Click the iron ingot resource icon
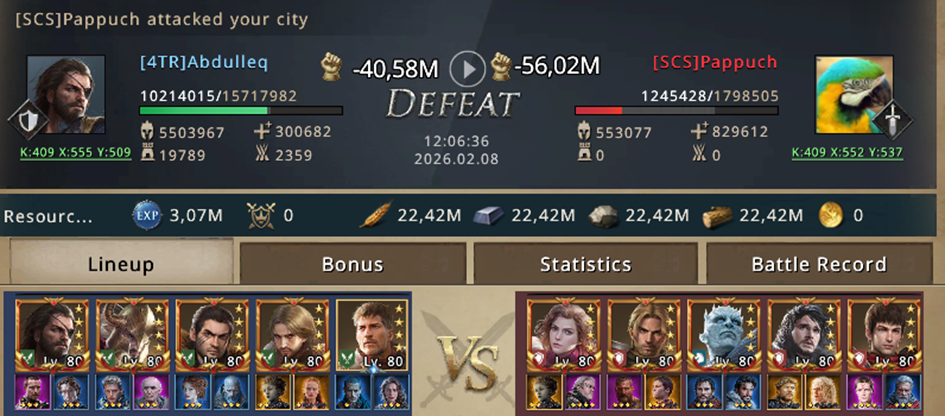Image resolution: width=945 pixels, height=416 pixels. [x=491, y=216]
